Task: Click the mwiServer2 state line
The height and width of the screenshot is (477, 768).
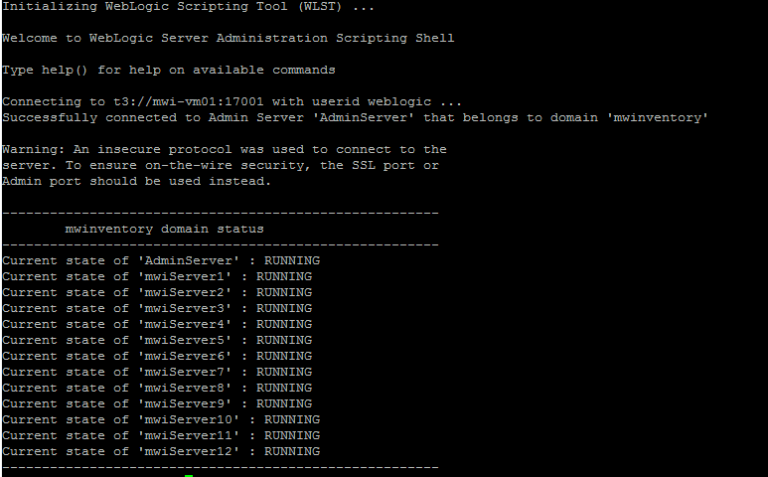Action: click(157, 292)
